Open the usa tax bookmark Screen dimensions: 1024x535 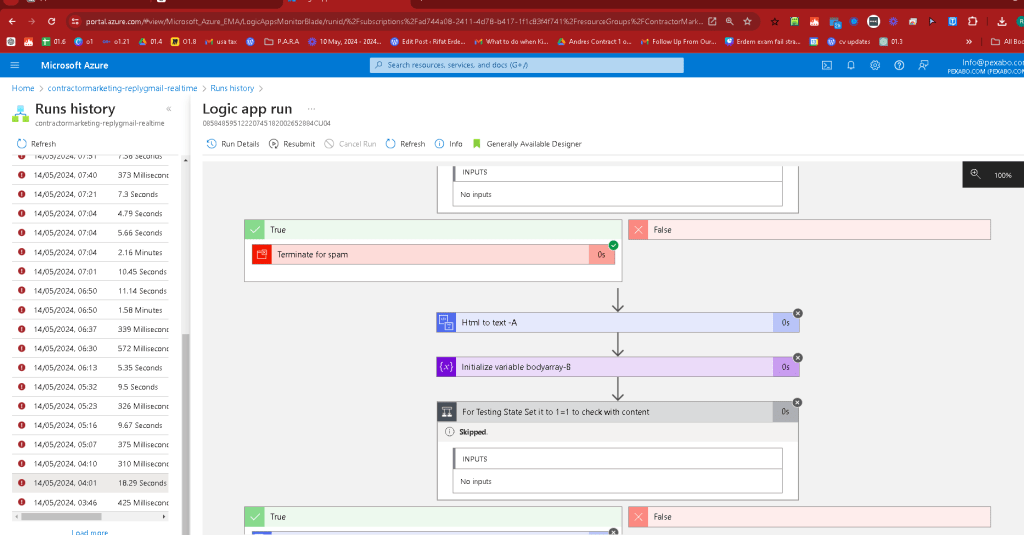[221, 42]
